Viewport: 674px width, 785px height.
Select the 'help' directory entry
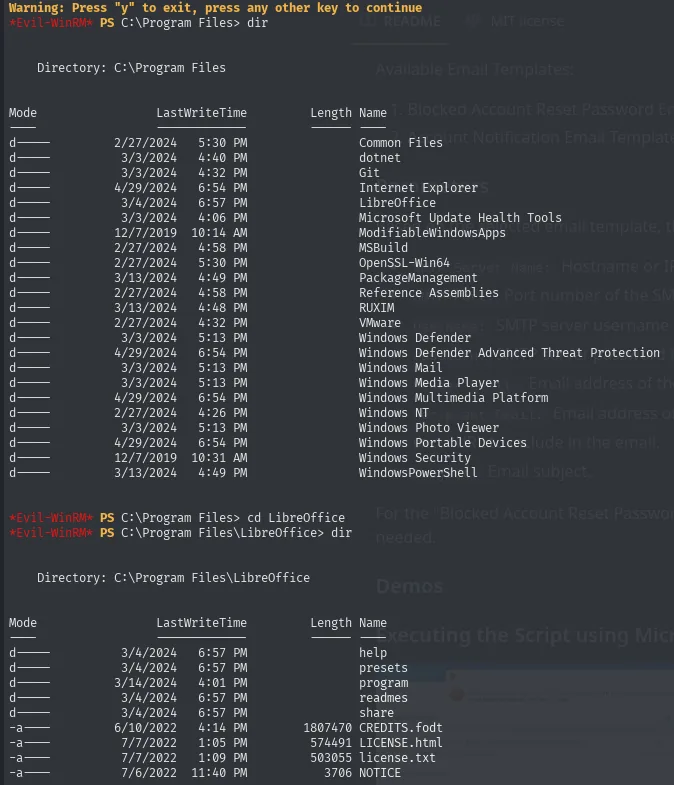click(373, 653)
